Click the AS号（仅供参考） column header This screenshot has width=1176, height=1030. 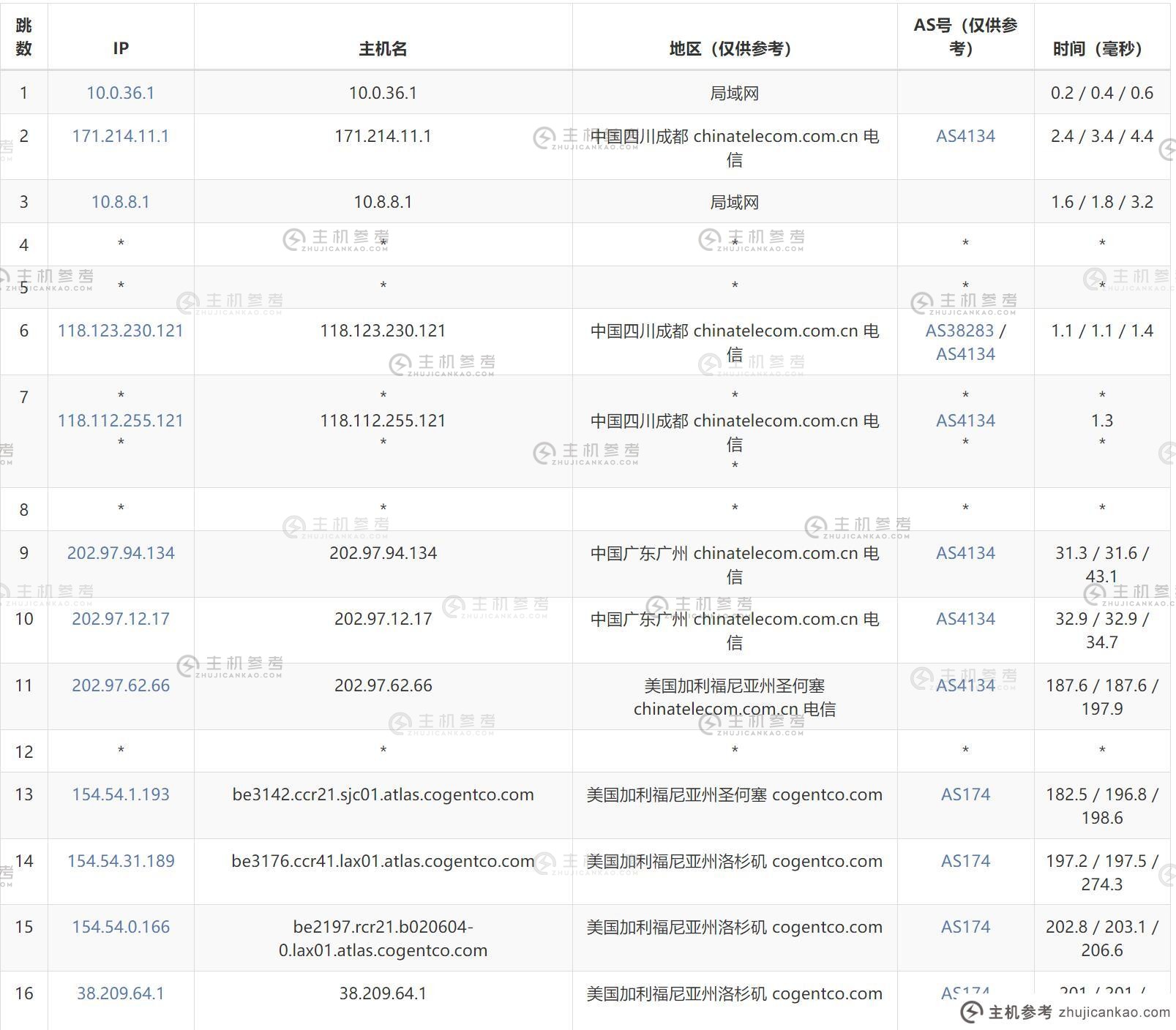965,37
